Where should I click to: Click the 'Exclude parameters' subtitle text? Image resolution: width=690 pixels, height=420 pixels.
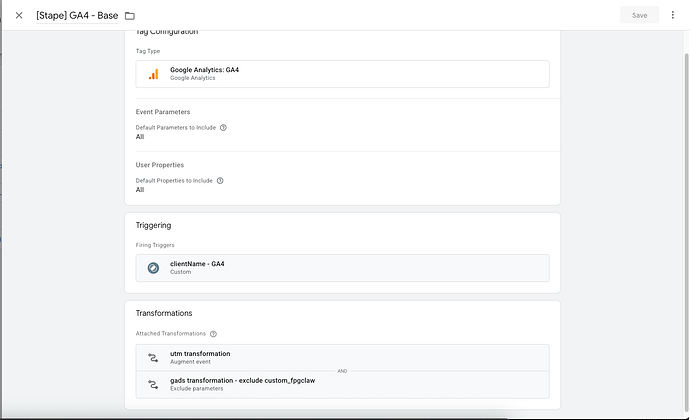196,389
